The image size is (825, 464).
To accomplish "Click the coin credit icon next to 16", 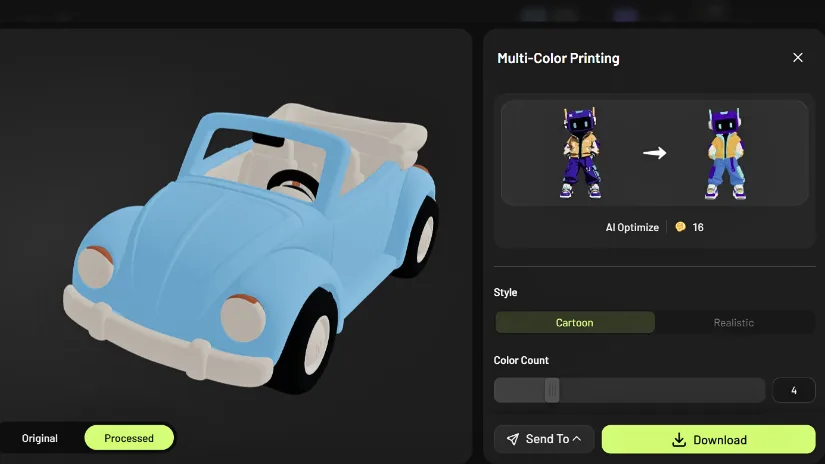I will (680, 227).
